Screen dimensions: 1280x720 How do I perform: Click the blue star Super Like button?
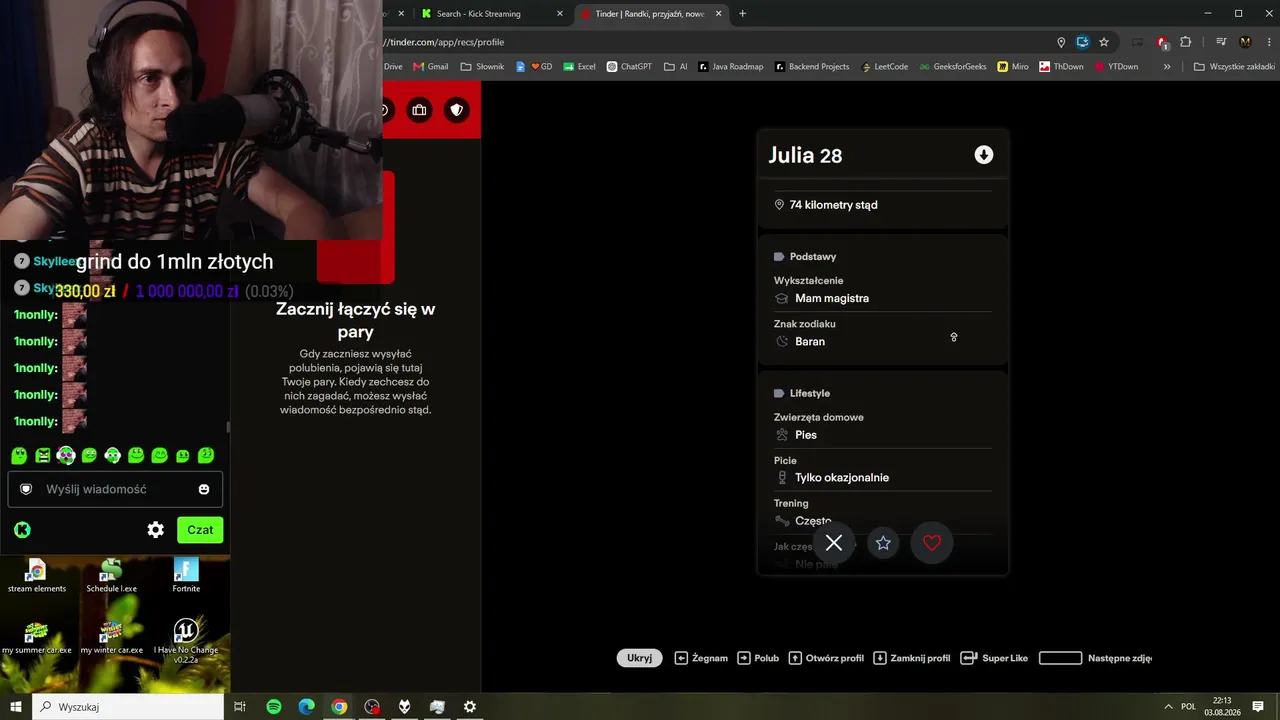coord(883,543)
